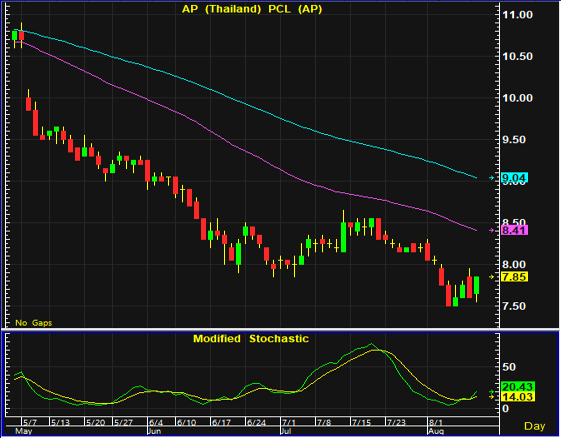This screenshot has width=561, height=438.
Task: Click the yellow arrow beside the 7.85 label
Action: (x=492, y=277)
